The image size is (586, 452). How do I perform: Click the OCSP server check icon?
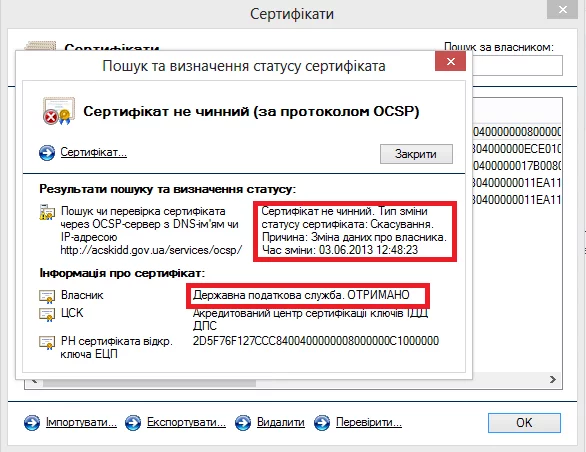pyautogui.click(x=47, y=212)
